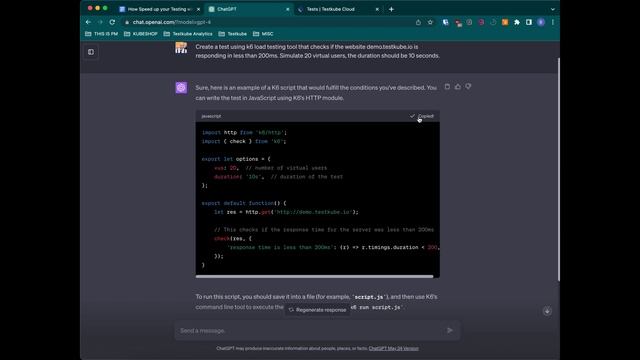Screen dimensions: 640x360
Task: Click the code block horizontal scrollbar
Action: pyautogui.click(x=314, y=276)
